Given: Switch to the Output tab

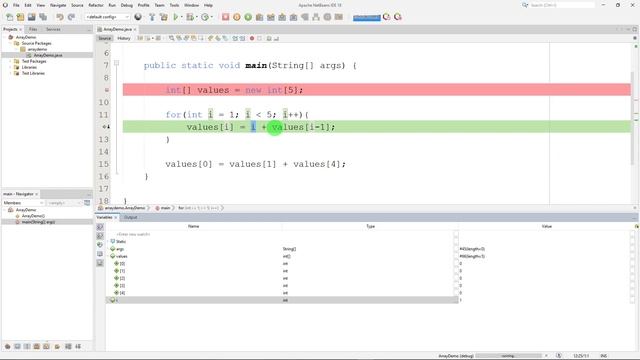Looking at the screenshot, I should coord(131,218).
